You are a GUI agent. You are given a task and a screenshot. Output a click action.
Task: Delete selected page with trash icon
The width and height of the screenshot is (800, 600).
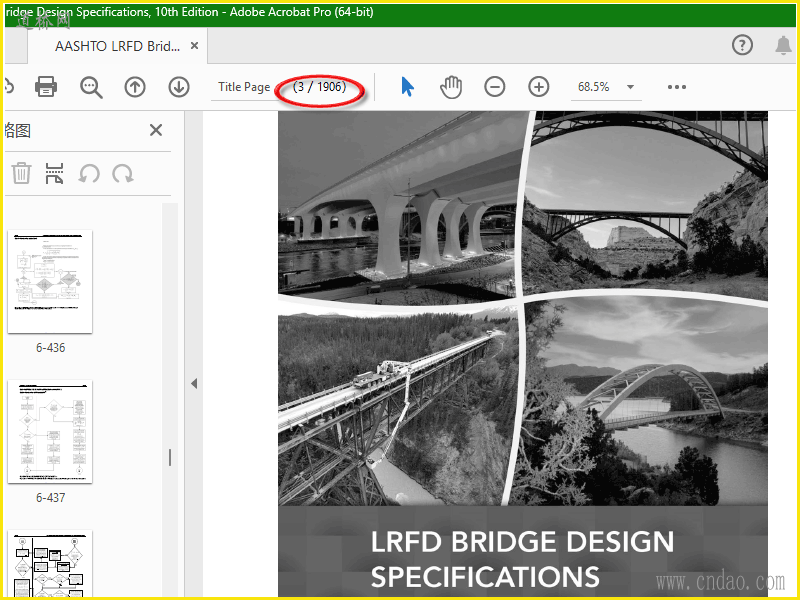(x=21, y=173)
